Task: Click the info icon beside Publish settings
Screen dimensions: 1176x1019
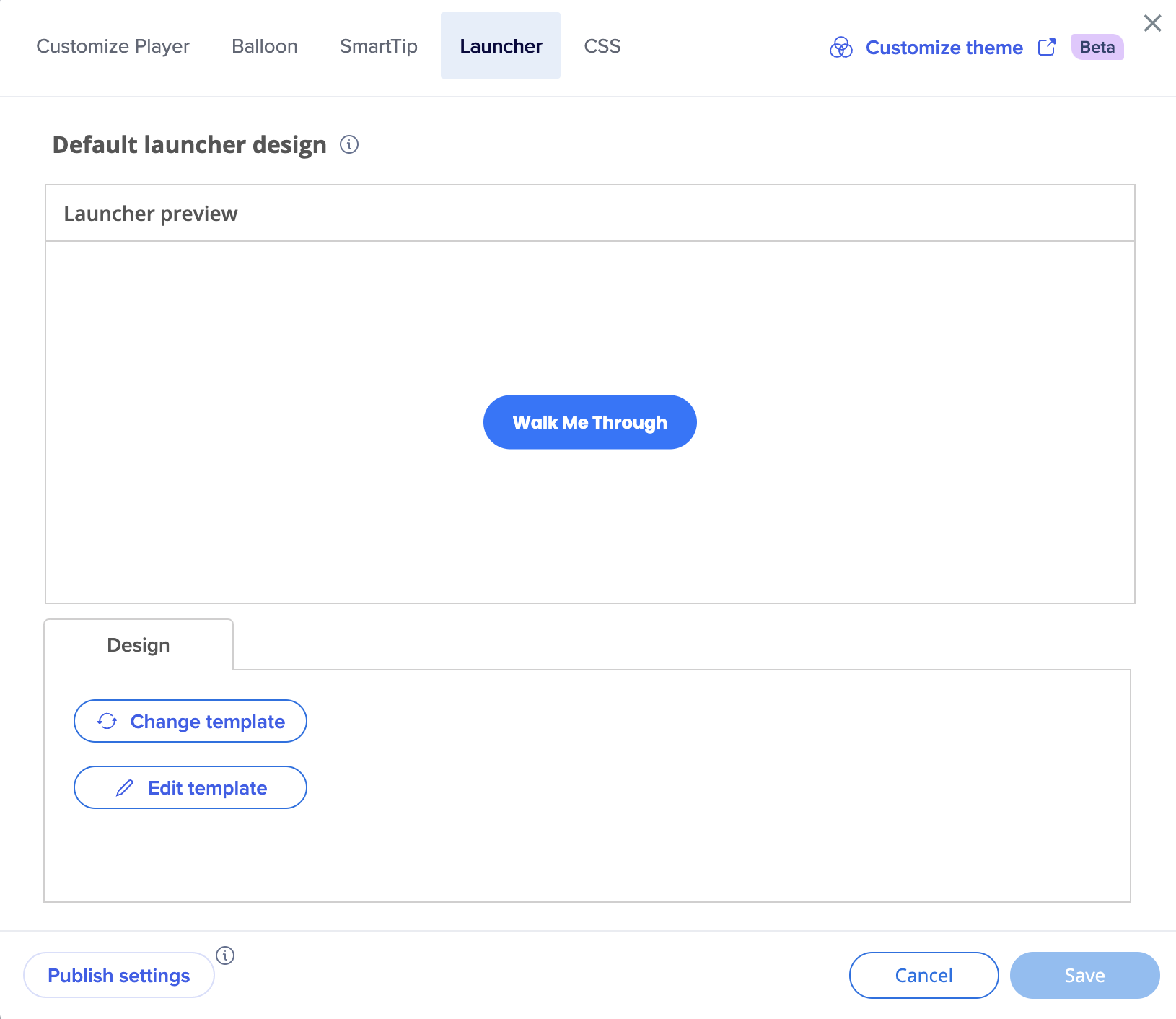Action: click(225, 955)
